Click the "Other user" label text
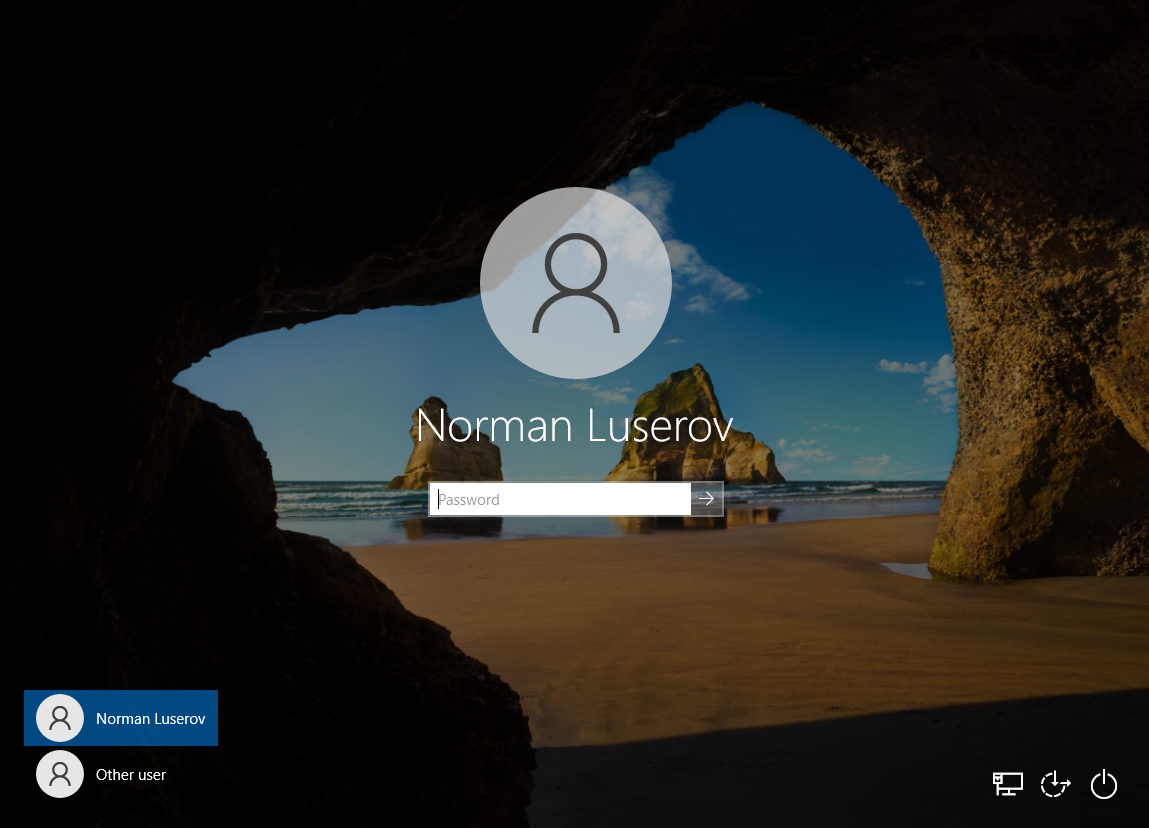The height and width of the screenshot is (828, 1149). (x=131, y=774)
